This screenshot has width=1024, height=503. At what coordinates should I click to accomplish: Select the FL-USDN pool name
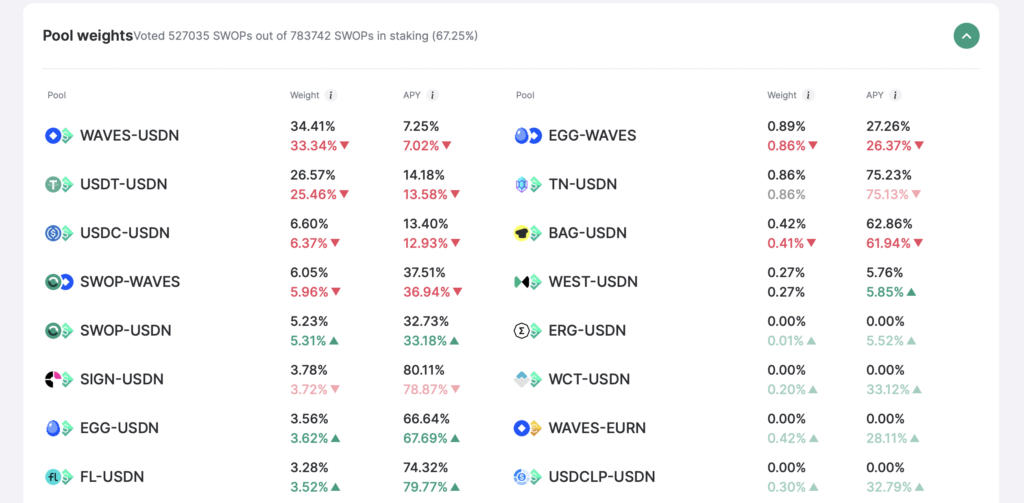point(112,477)
